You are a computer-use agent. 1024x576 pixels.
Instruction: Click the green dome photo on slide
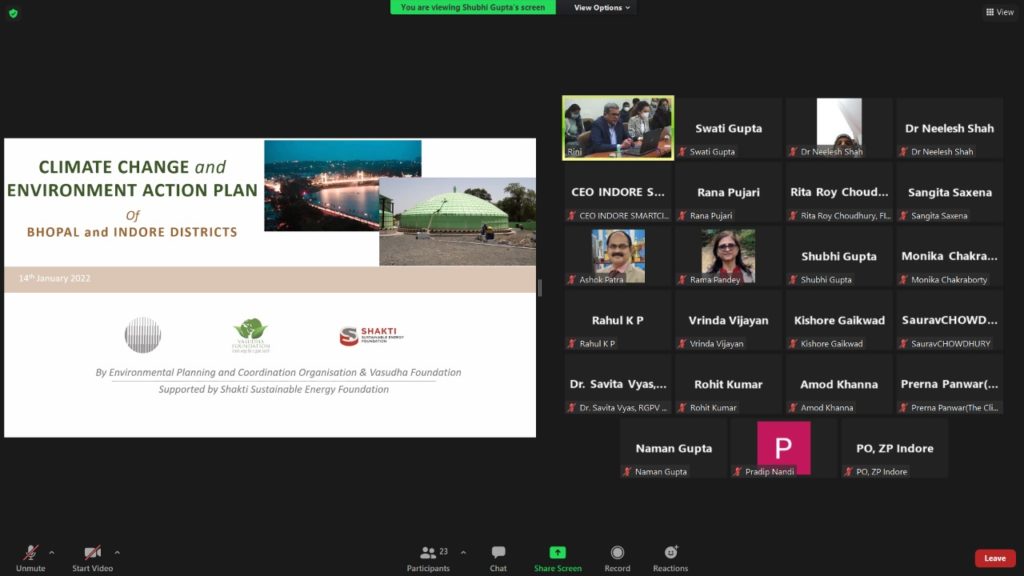457,221
